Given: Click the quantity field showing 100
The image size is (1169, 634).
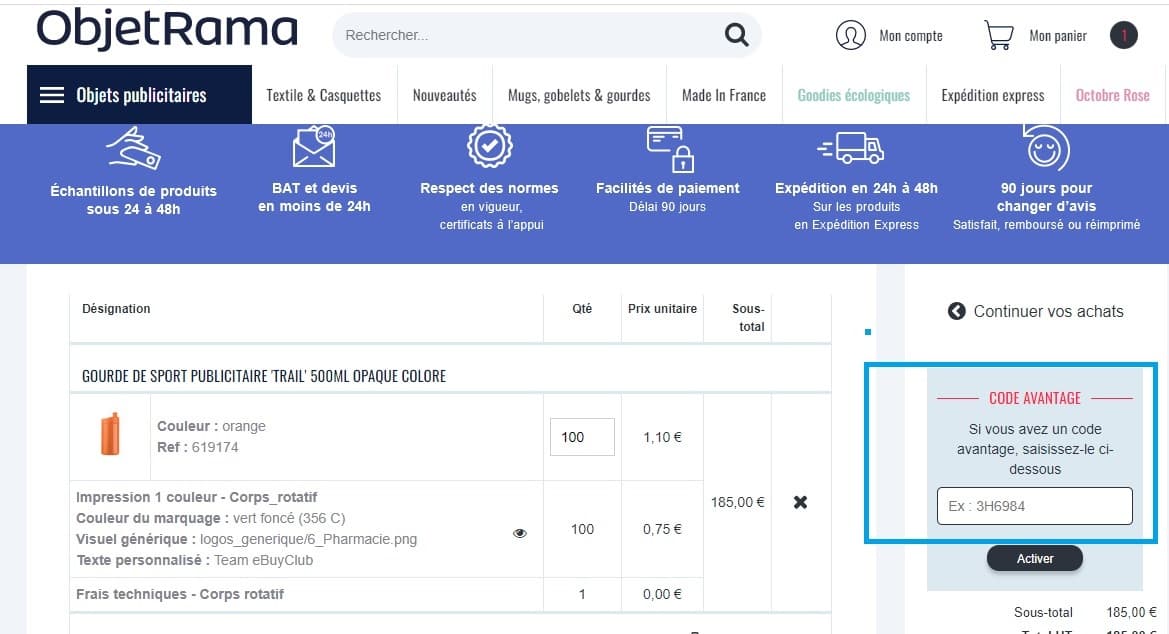Looking at the screenshot, I should (x=581, y=436).
